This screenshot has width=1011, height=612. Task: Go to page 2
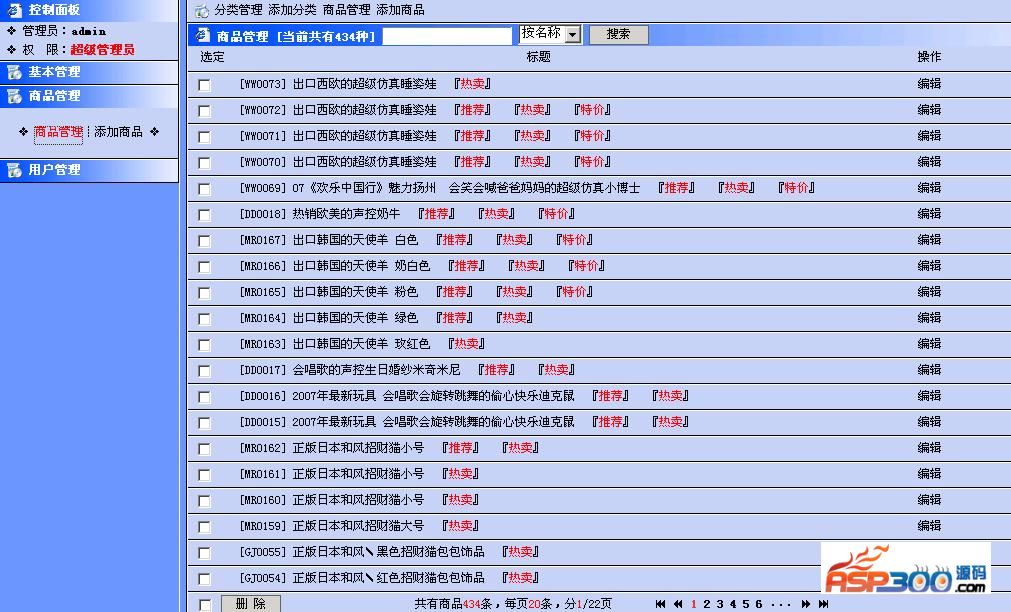tap(707, 604)
